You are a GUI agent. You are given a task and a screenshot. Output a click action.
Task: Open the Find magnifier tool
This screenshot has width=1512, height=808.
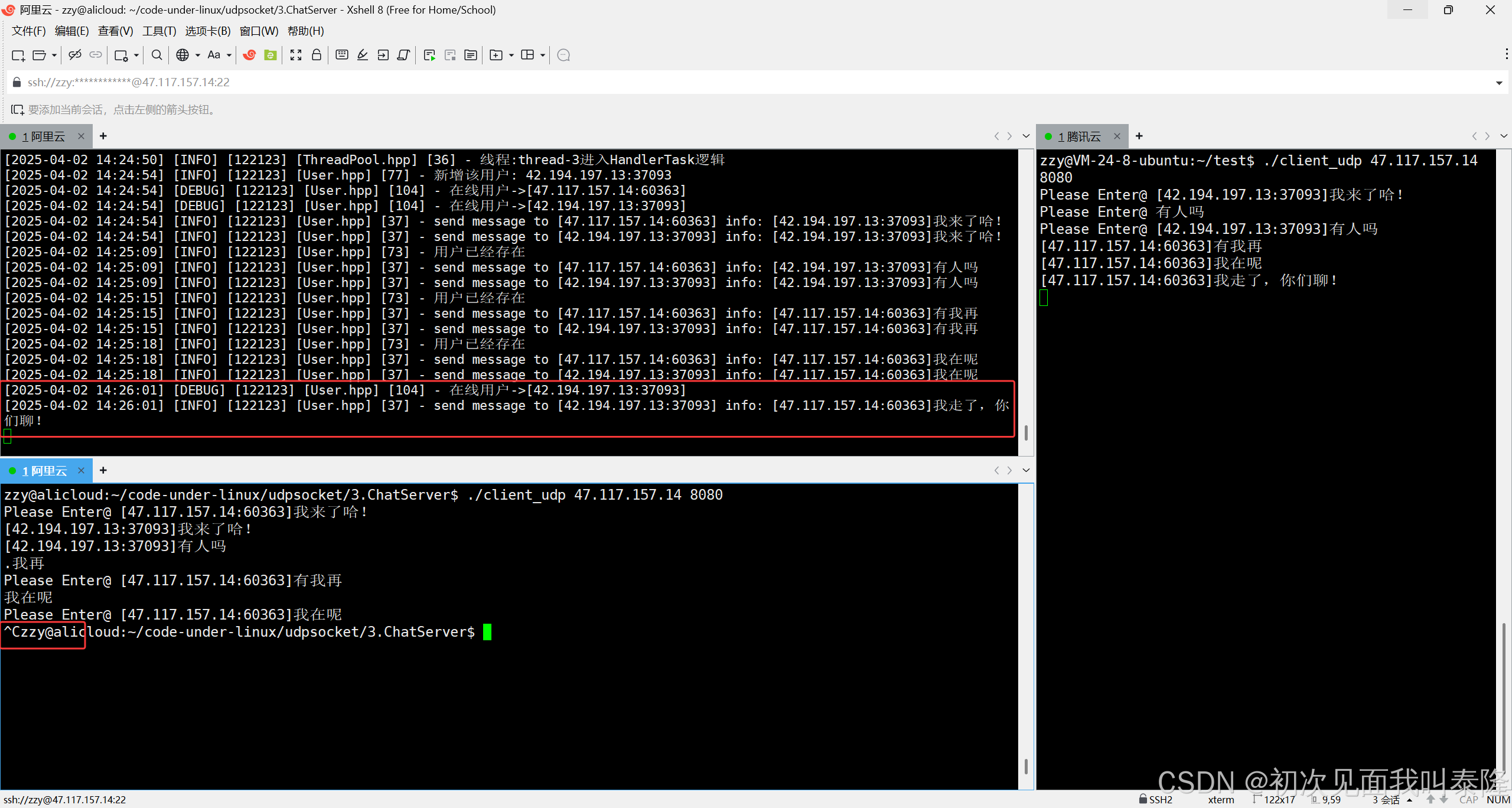pyautogui.click(x=157, y=55)
